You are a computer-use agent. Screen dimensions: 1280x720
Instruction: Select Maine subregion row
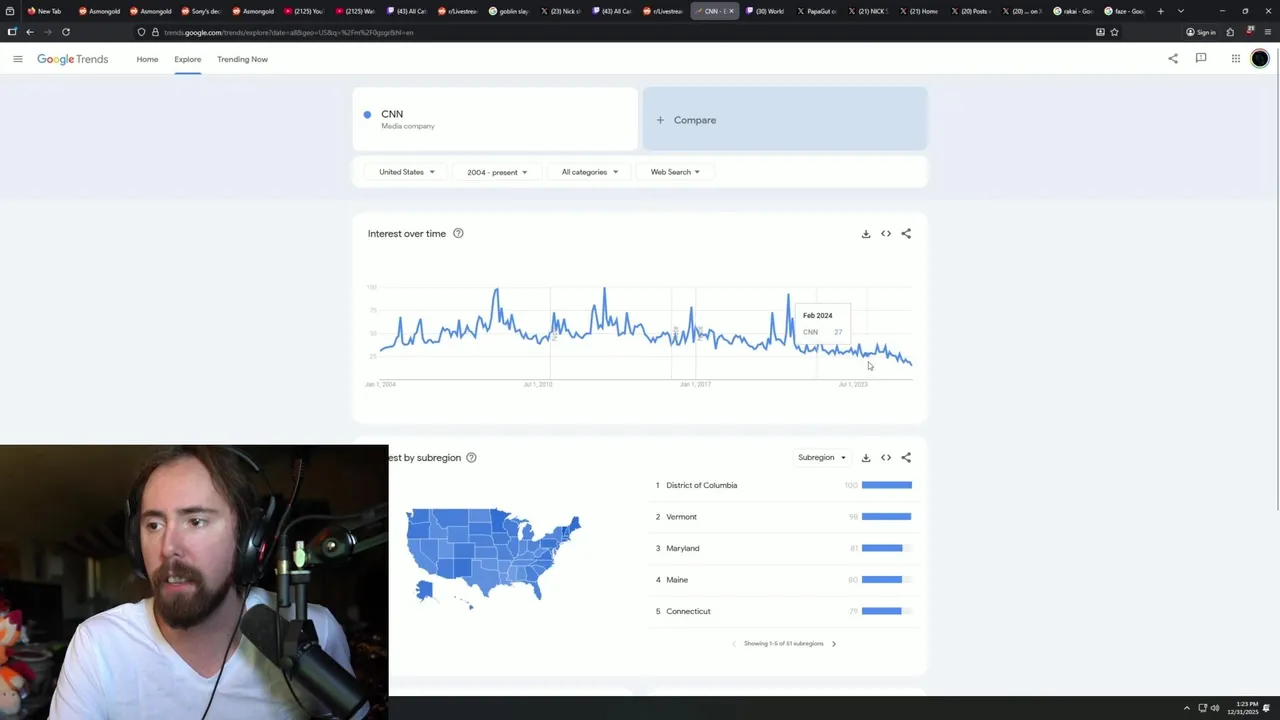[784, 580]
